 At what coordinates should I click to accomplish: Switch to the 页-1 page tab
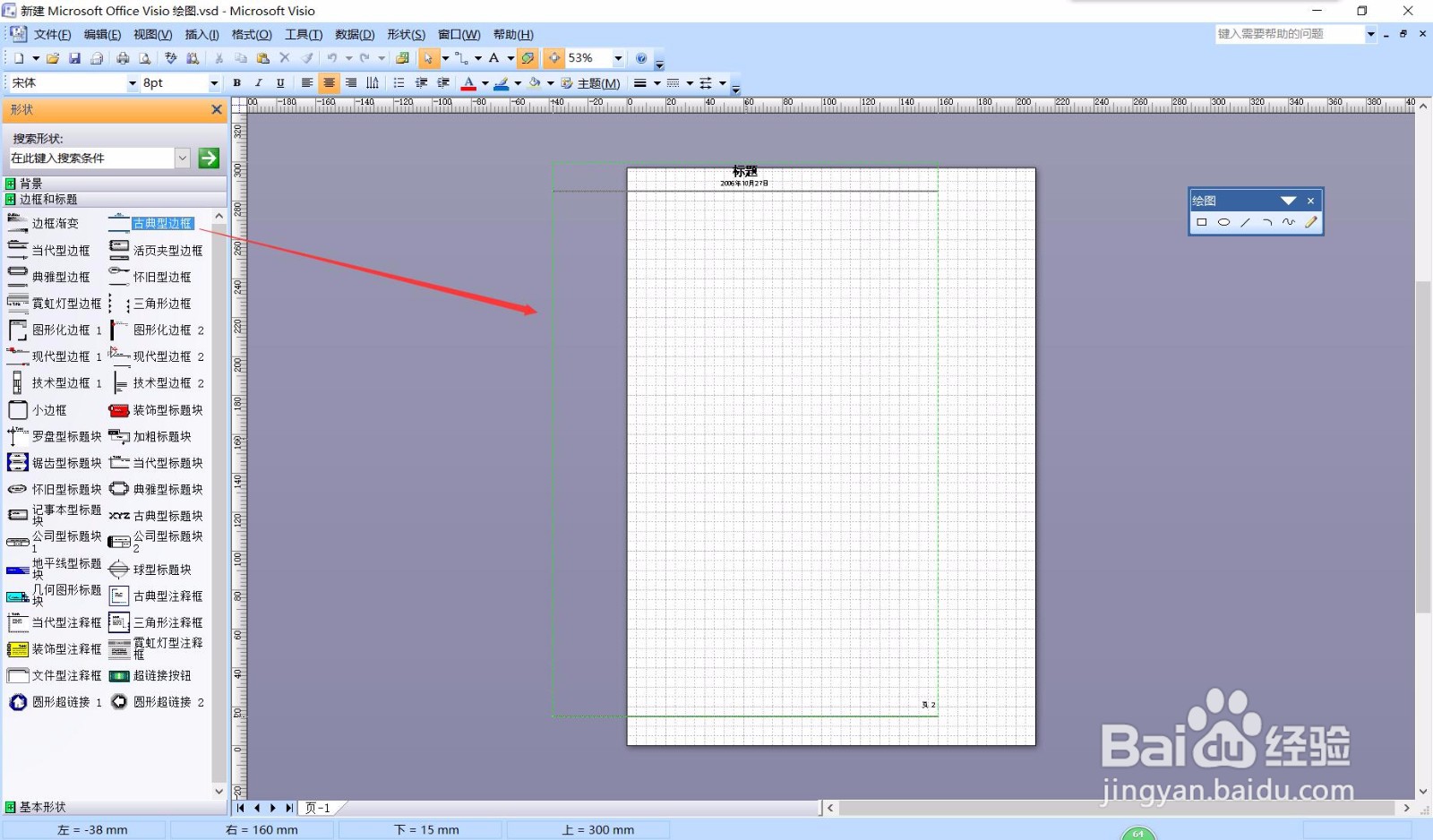pyautogui.click(x=318, y=808)
